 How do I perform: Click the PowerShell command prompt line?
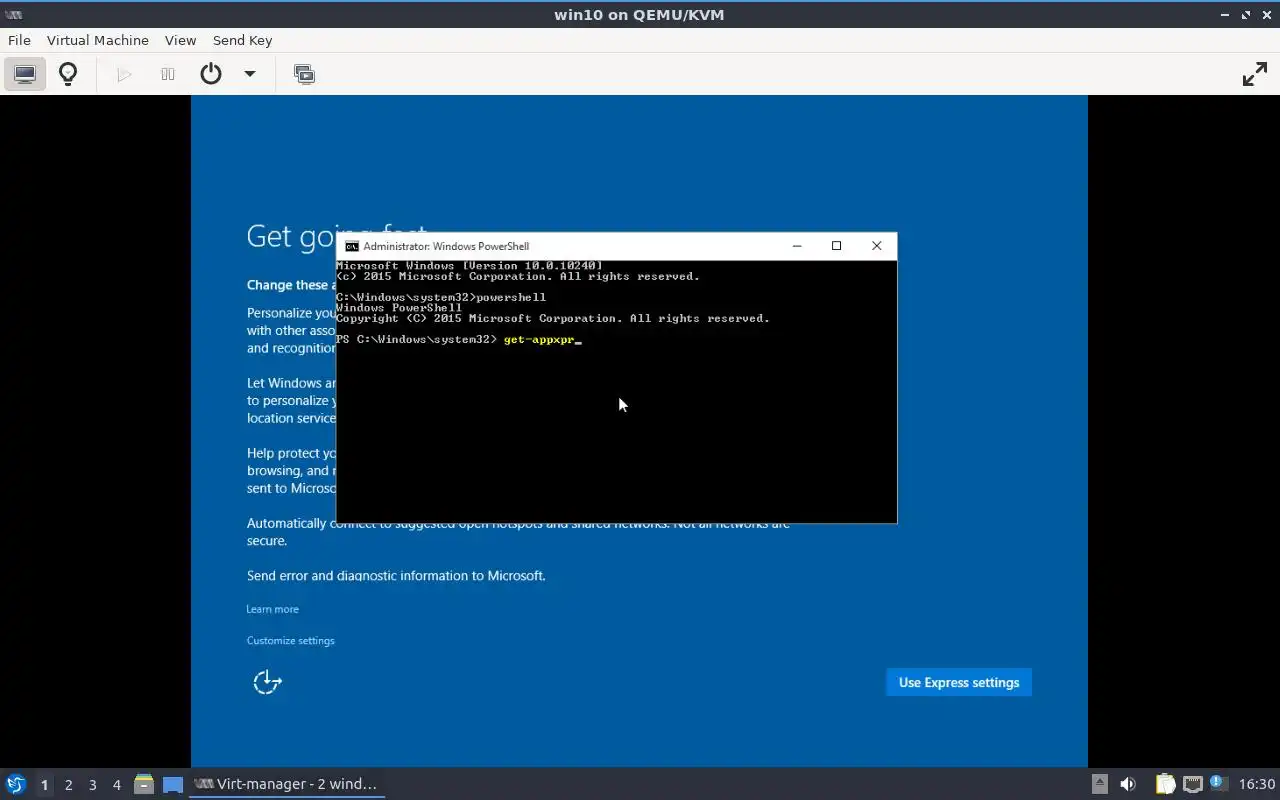click(x=459, y=340)
